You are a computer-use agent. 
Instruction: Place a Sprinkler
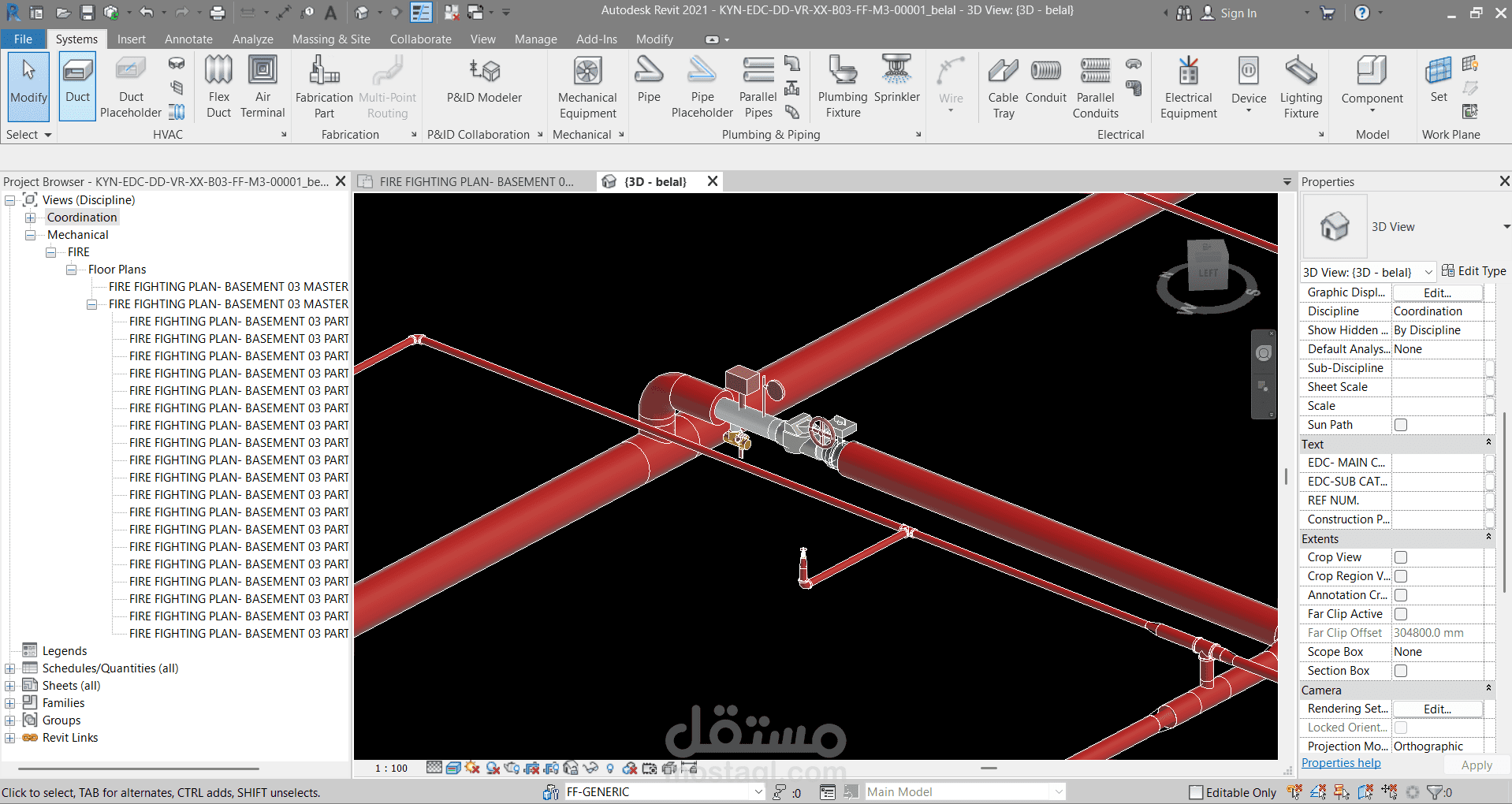tap(896, 79)
